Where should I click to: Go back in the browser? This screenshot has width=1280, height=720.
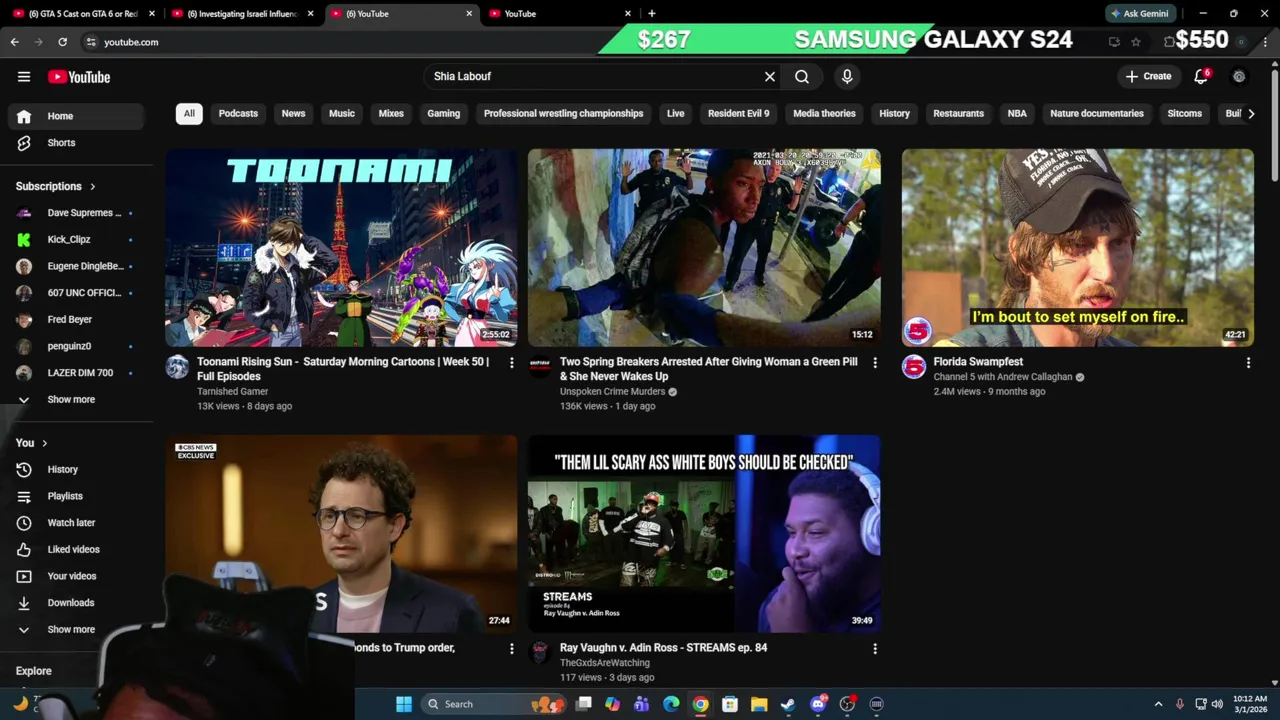point(14,42)
